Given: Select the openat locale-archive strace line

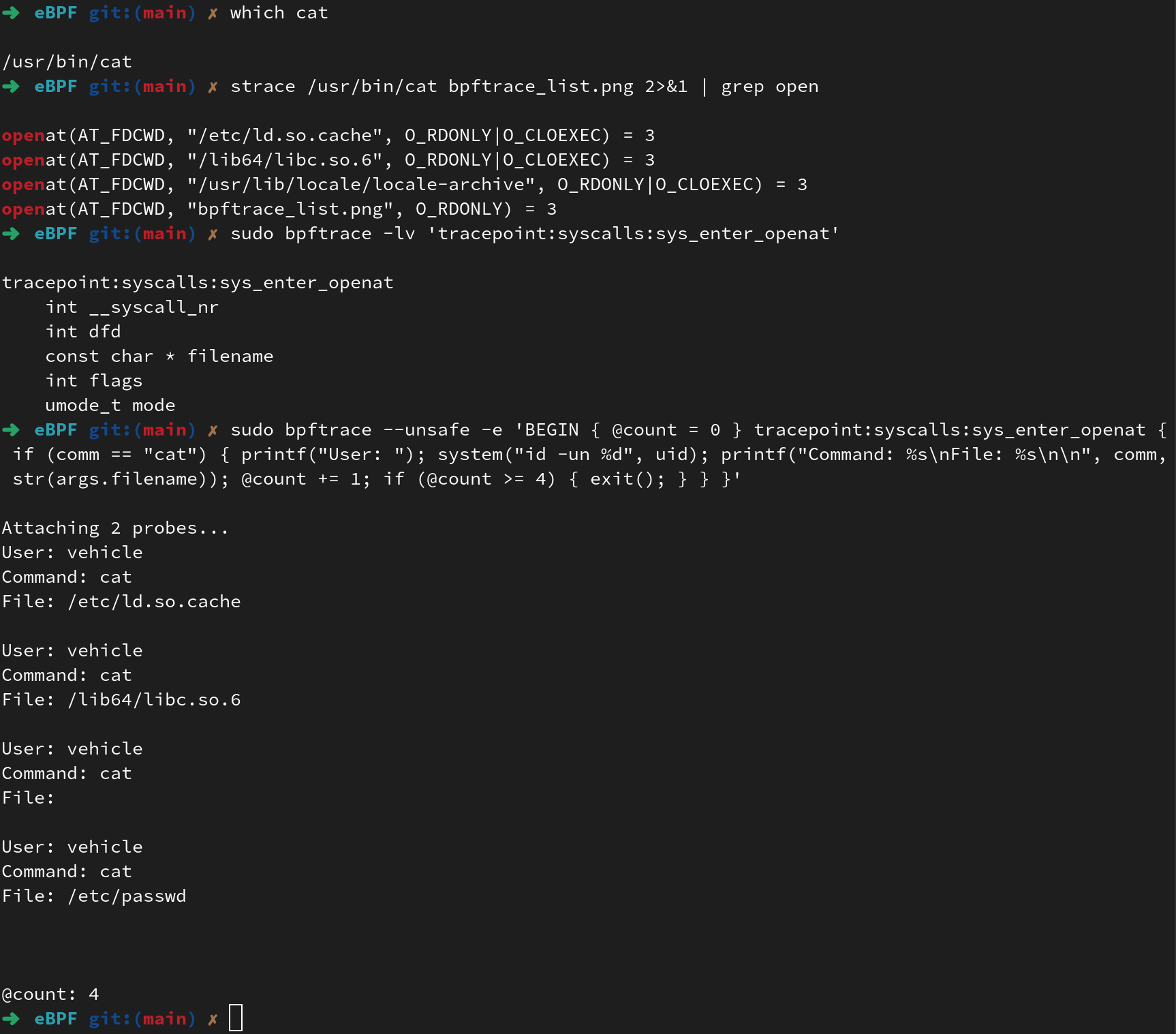Looking at the screenshot, I should (404, 185).
